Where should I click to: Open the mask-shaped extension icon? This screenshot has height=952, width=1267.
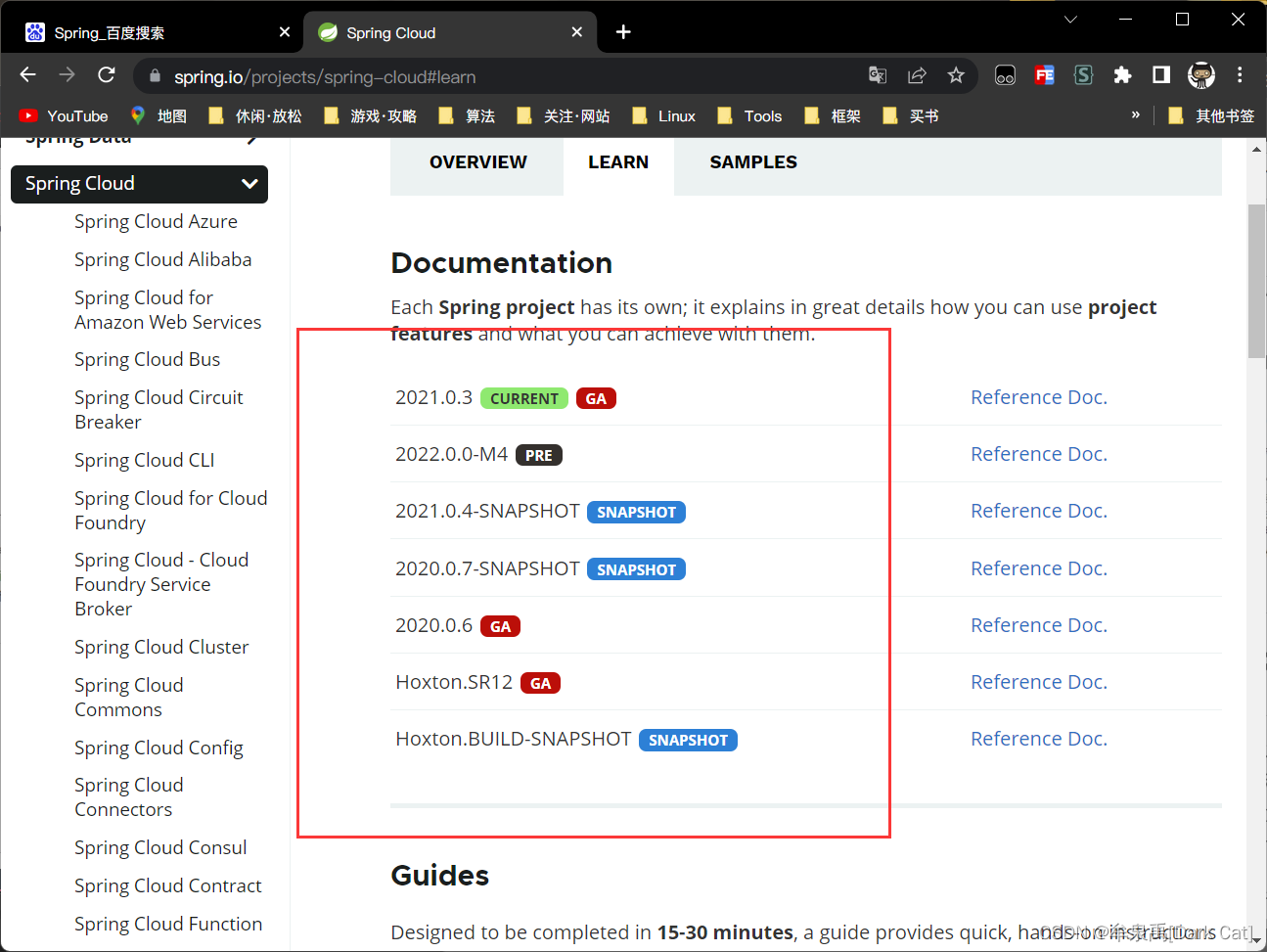tap(1005, 75)
